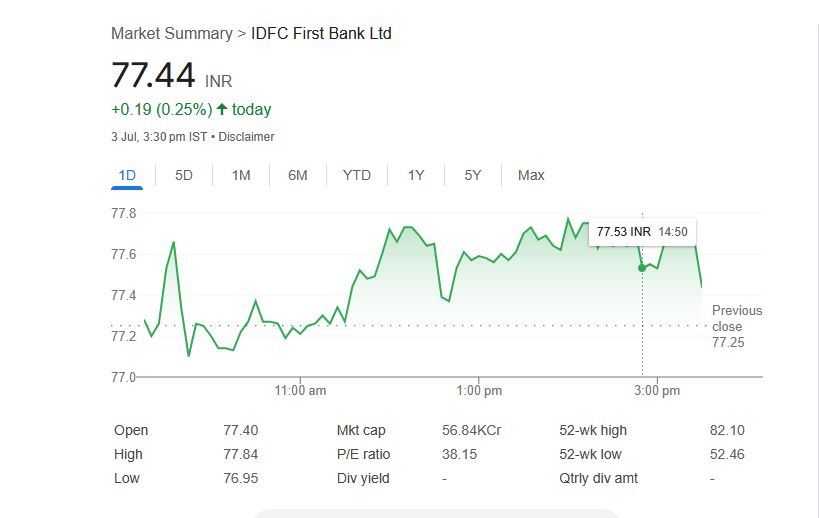Click the 77.53 INR chart tooltip
Image resolution: width=819 pixels, height=518 pixels.
(642, 232)
